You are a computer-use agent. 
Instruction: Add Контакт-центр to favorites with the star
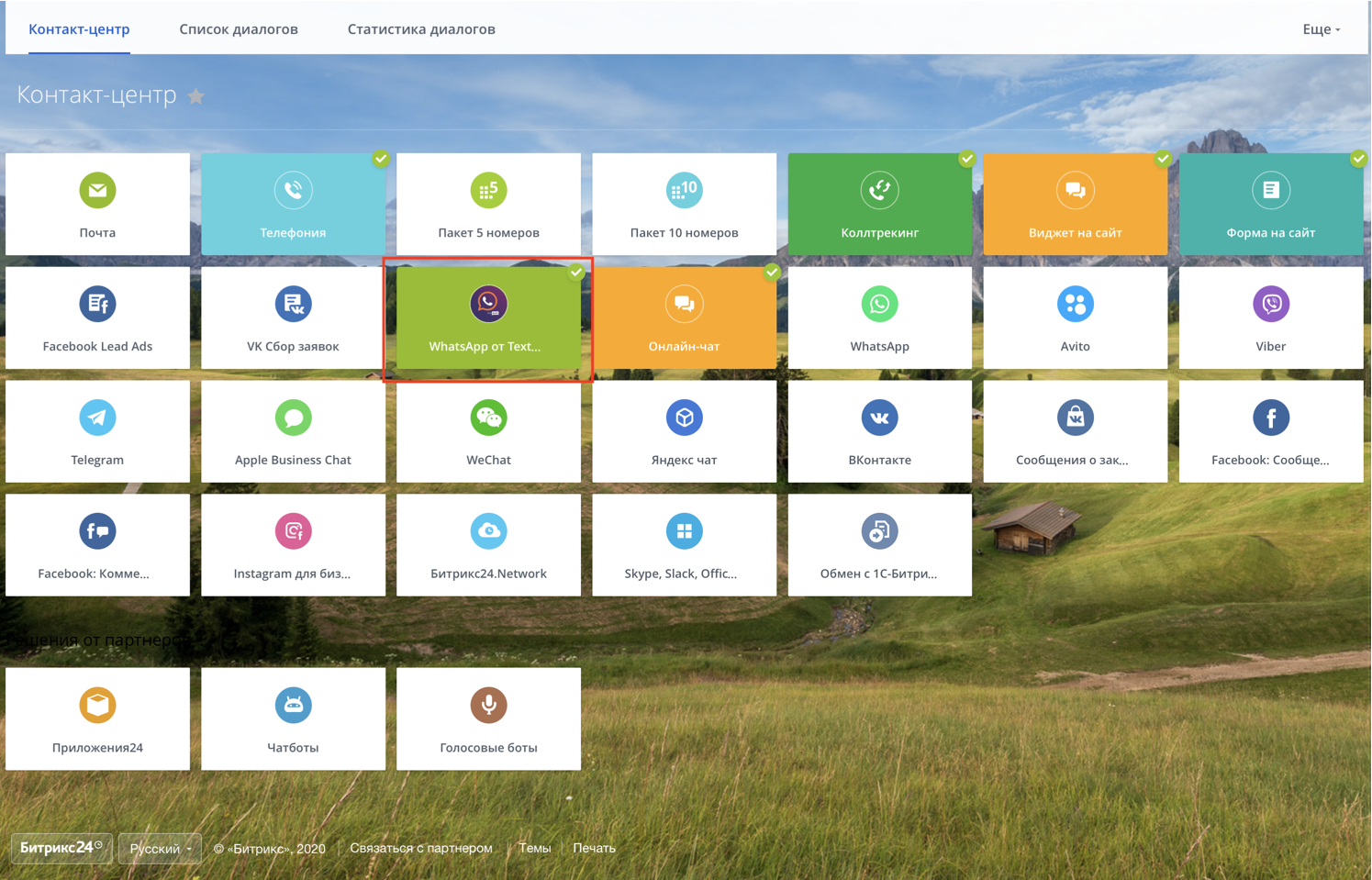coord(196,95)
